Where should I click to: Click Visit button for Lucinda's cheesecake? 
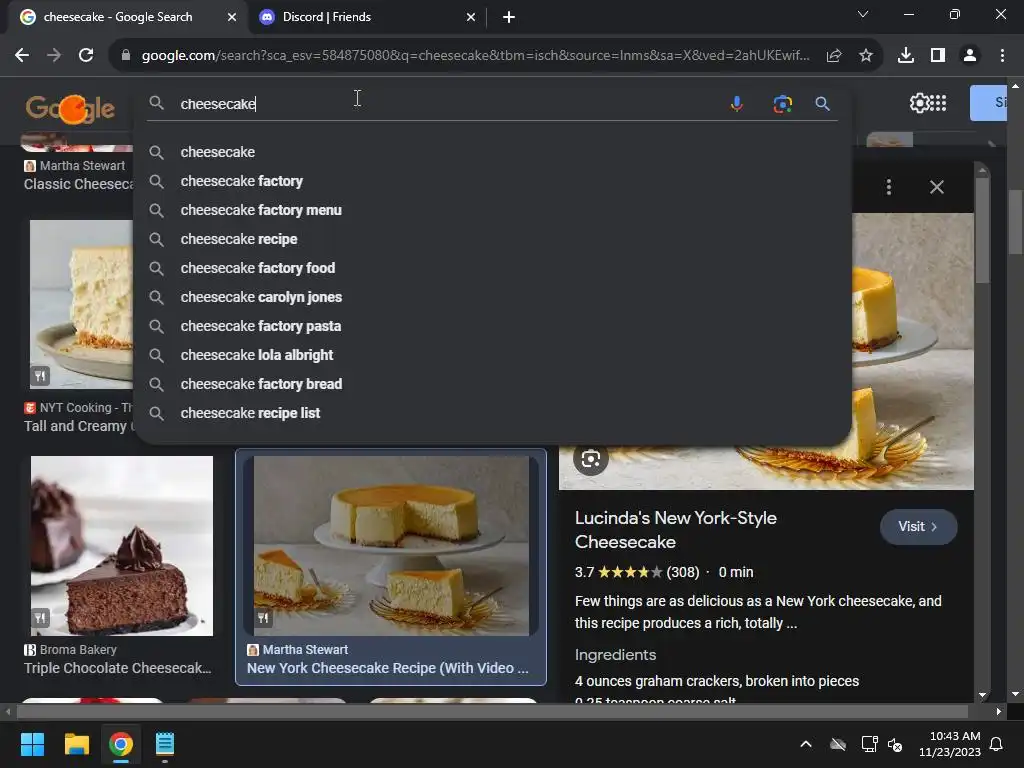point(918,526)
